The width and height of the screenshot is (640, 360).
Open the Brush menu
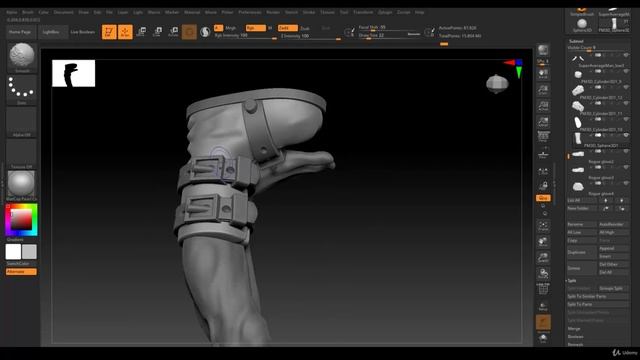click(28, 12)
